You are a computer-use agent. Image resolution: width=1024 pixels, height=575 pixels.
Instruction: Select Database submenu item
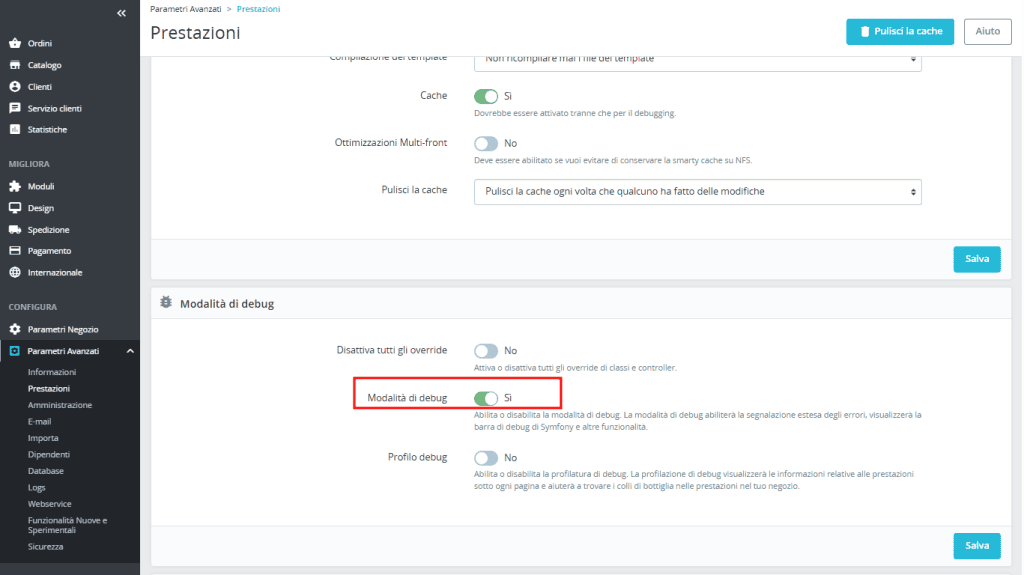coord(46,470)
